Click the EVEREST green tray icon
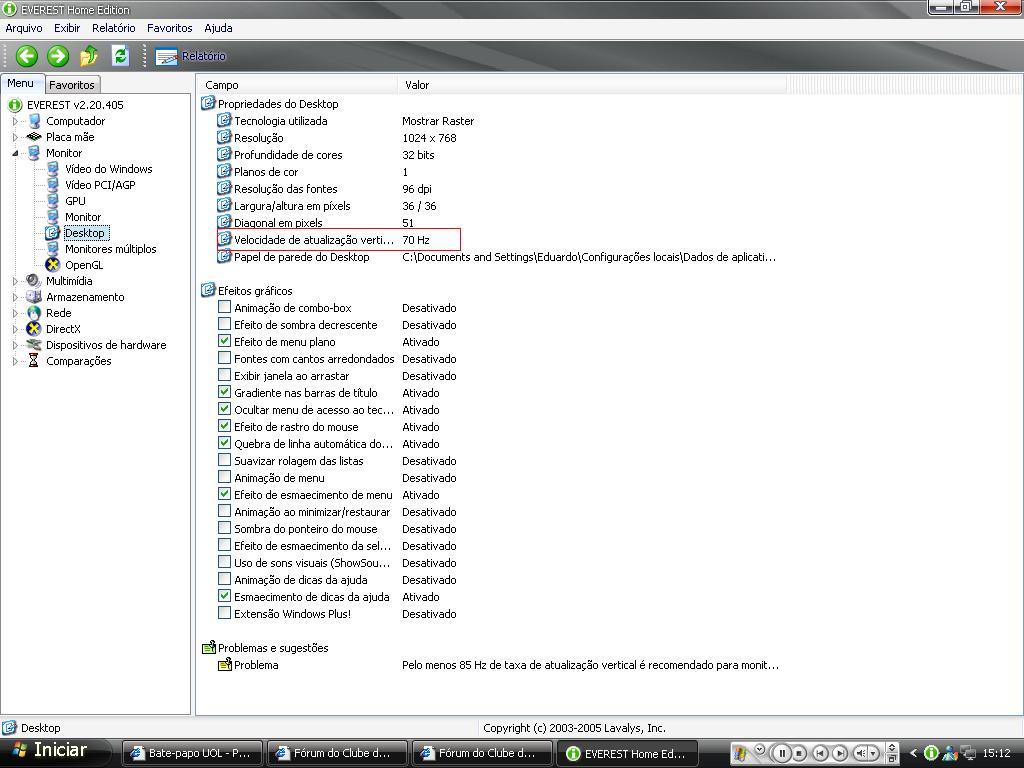This screenshot has width=1024, height=768. tap(932, 754)
